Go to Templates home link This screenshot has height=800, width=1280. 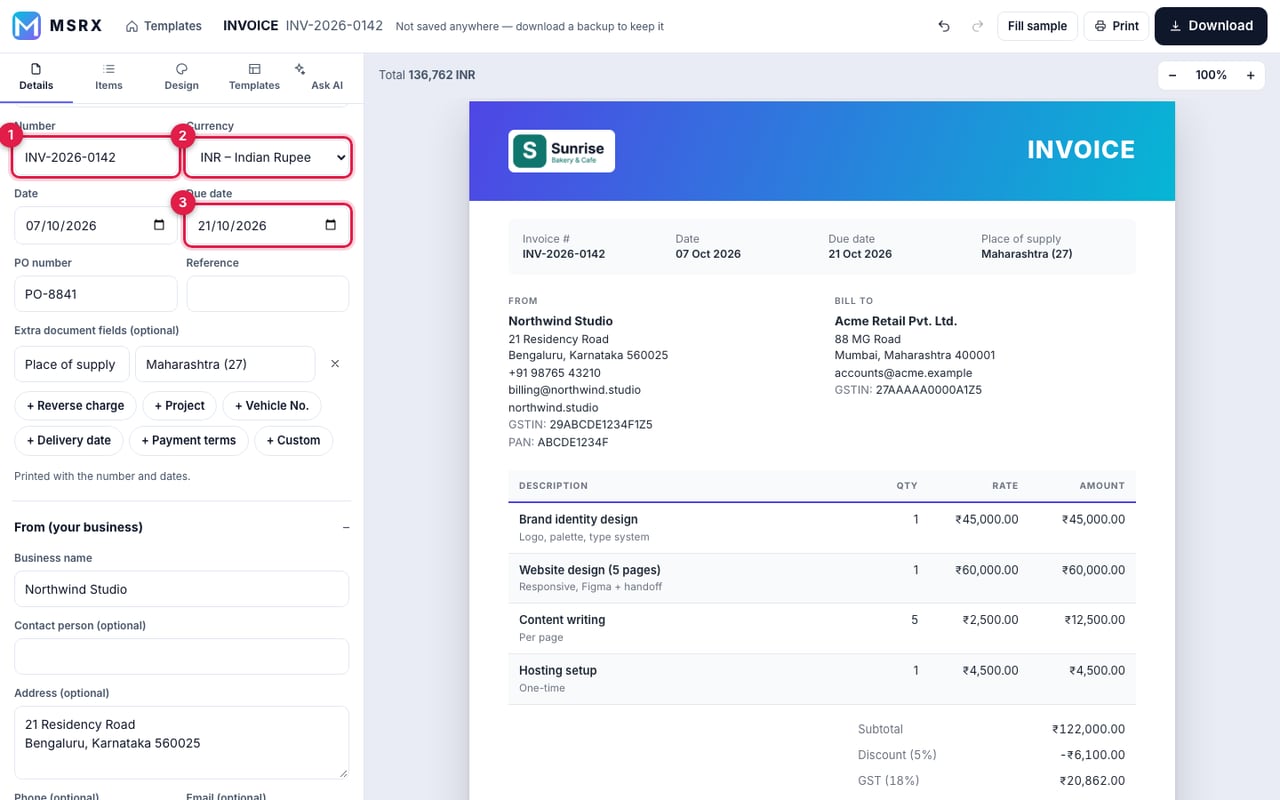pyautogui.click(x=164, y=26)
